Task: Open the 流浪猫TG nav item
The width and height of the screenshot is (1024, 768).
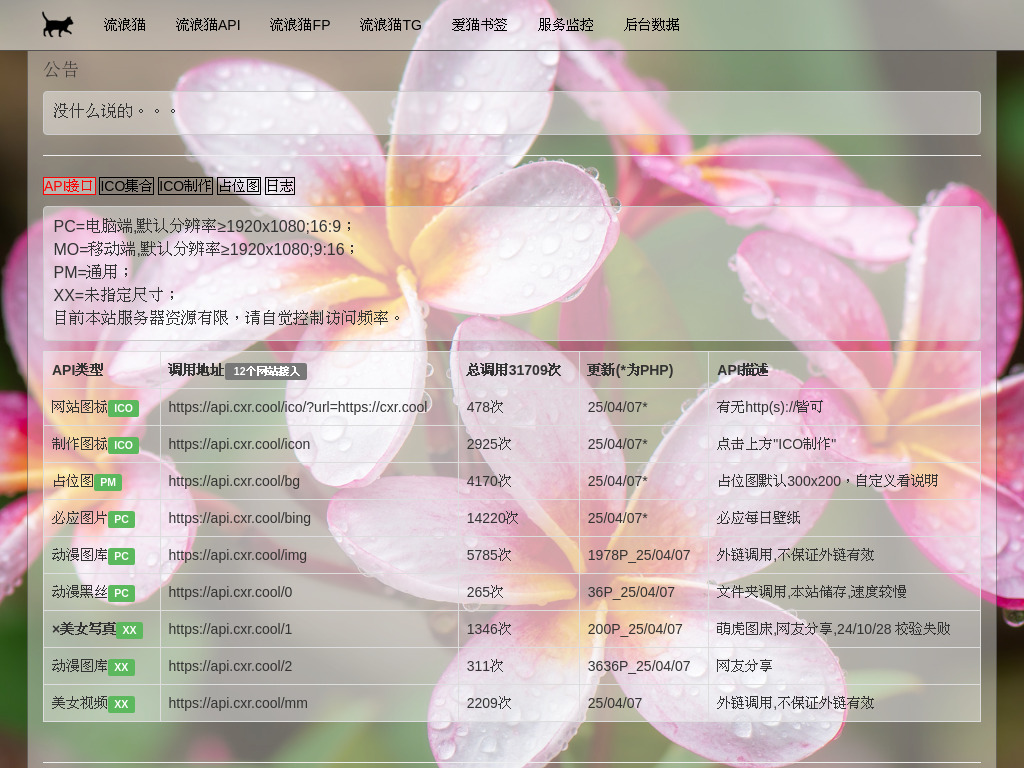Action: 391,25
